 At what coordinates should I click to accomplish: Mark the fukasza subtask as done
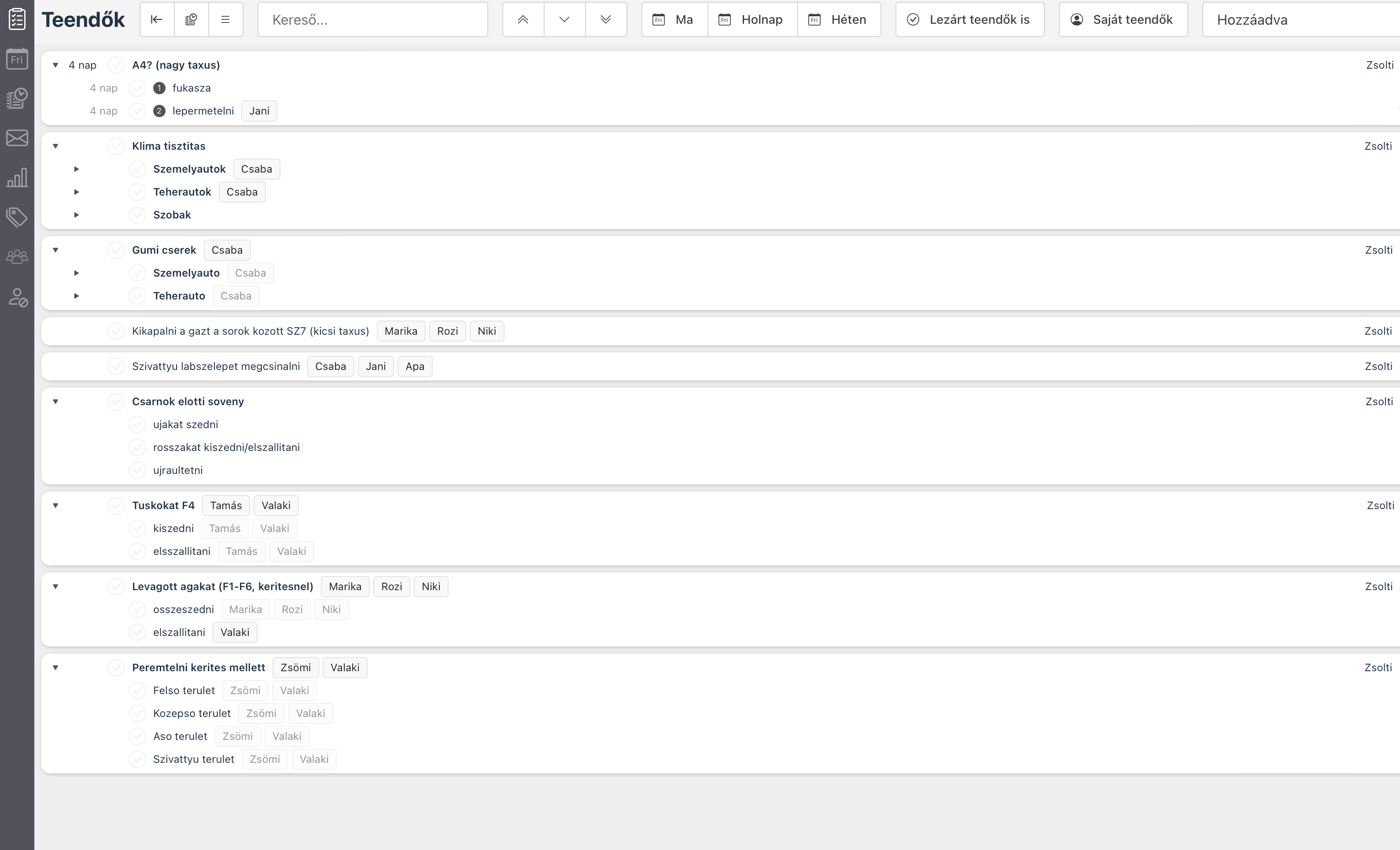click(137, 88)
